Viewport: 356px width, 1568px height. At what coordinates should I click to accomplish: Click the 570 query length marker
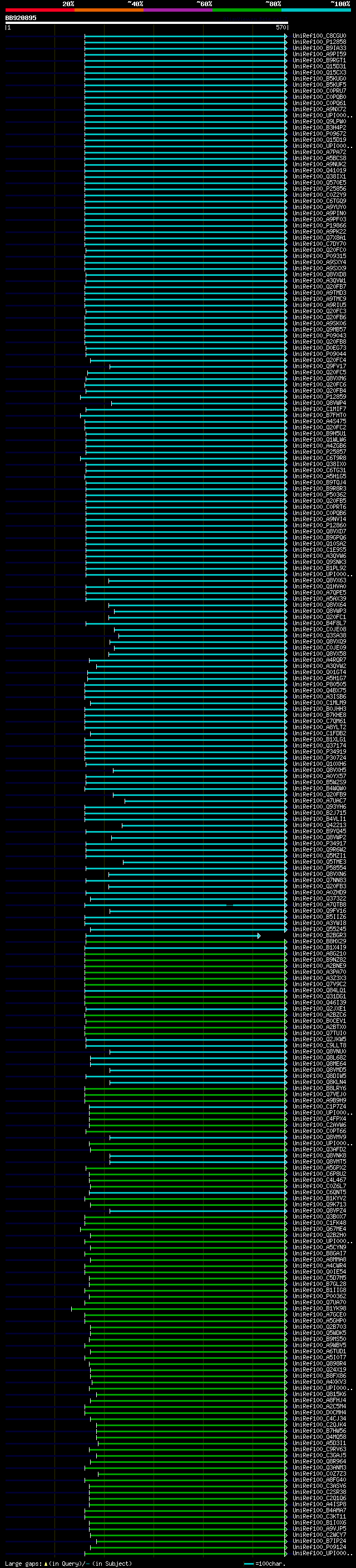280,27
